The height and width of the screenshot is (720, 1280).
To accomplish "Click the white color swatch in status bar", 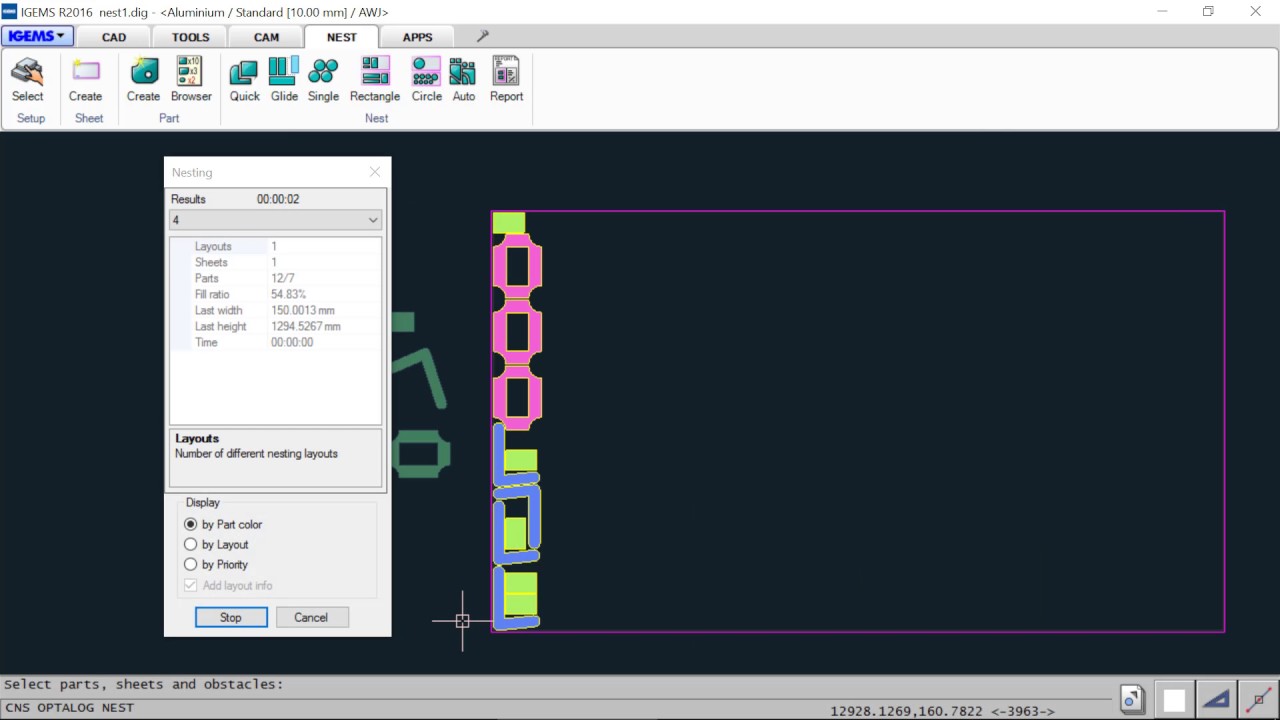I will pyautogui.click(x=1174, y=699).
